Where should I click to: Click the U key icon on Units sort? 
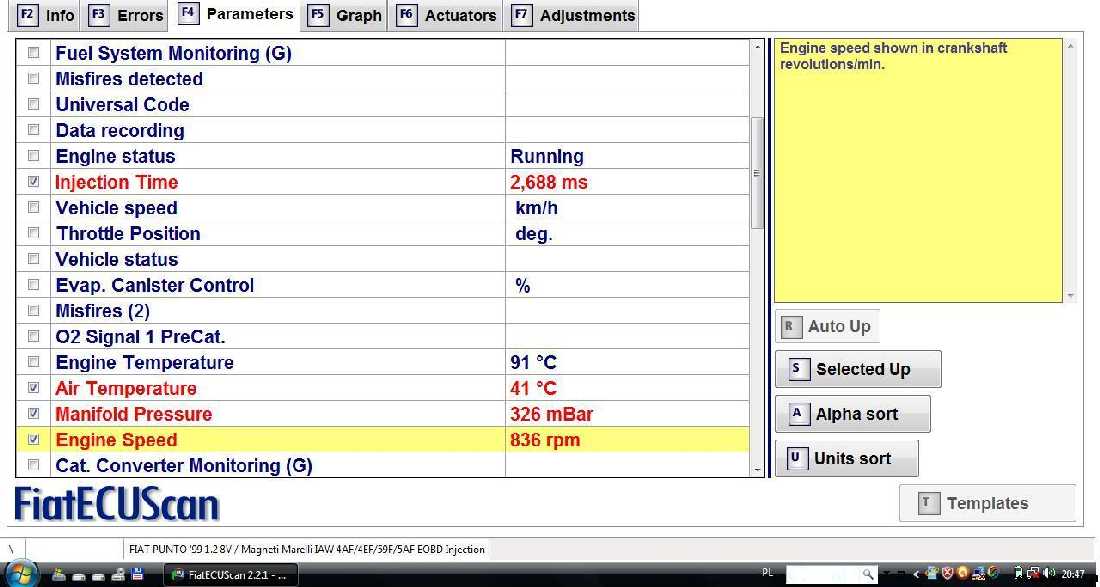(797, 459)
